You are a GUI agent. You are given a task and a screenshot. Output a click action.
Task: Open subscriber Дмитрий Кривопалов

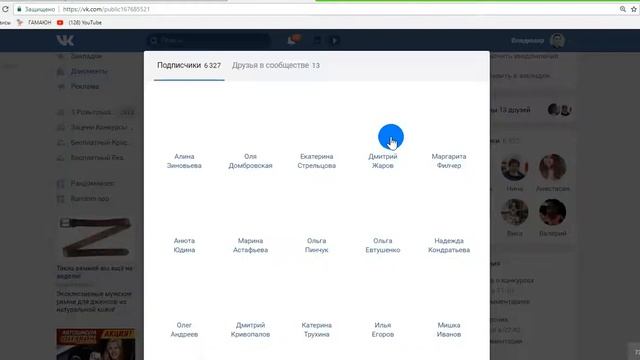(x=250, y=329)
